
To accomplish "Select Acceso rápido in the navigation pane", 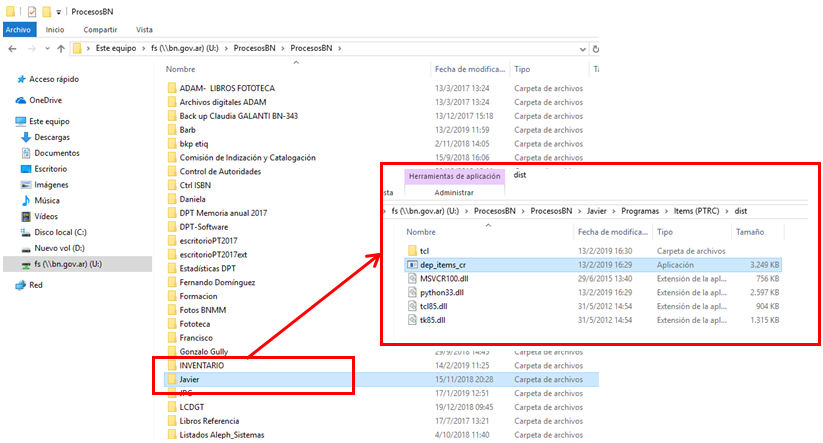I will pos(54,79).
